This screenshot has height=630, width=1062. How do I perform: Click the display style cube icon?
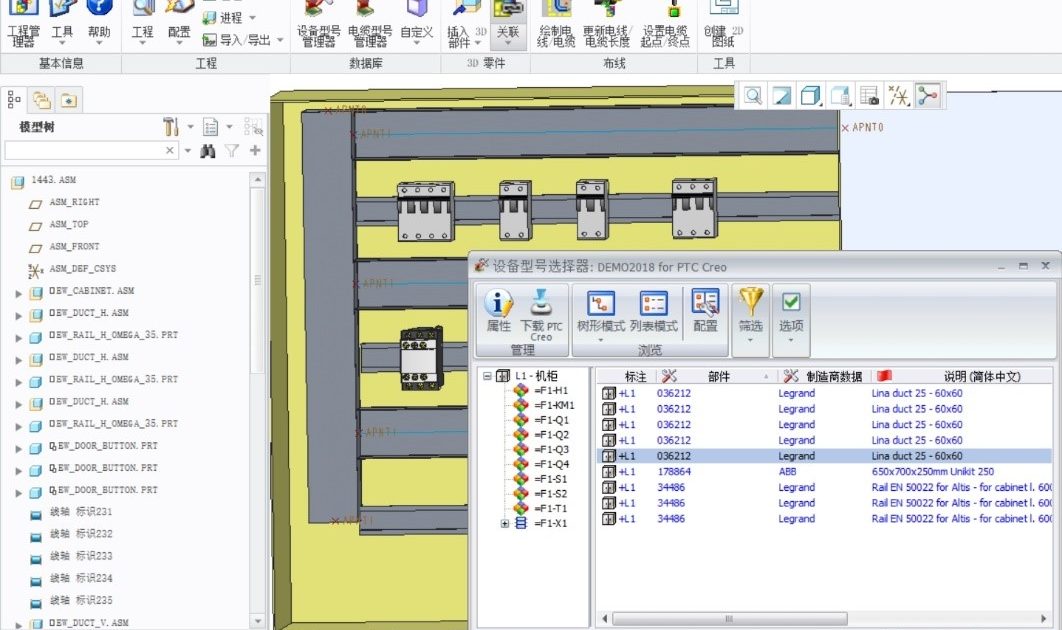[x=811, y=96]
